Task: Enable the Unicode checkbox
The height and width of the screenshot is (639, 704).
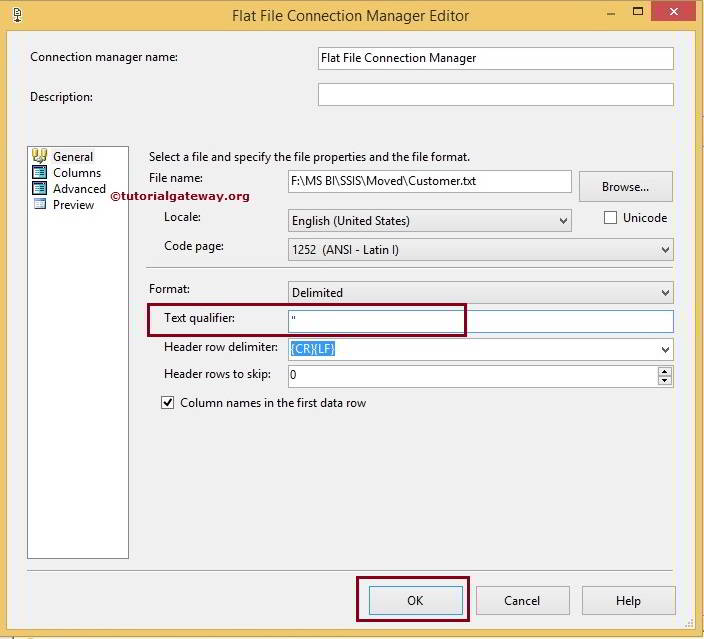Action: (610, 218)
